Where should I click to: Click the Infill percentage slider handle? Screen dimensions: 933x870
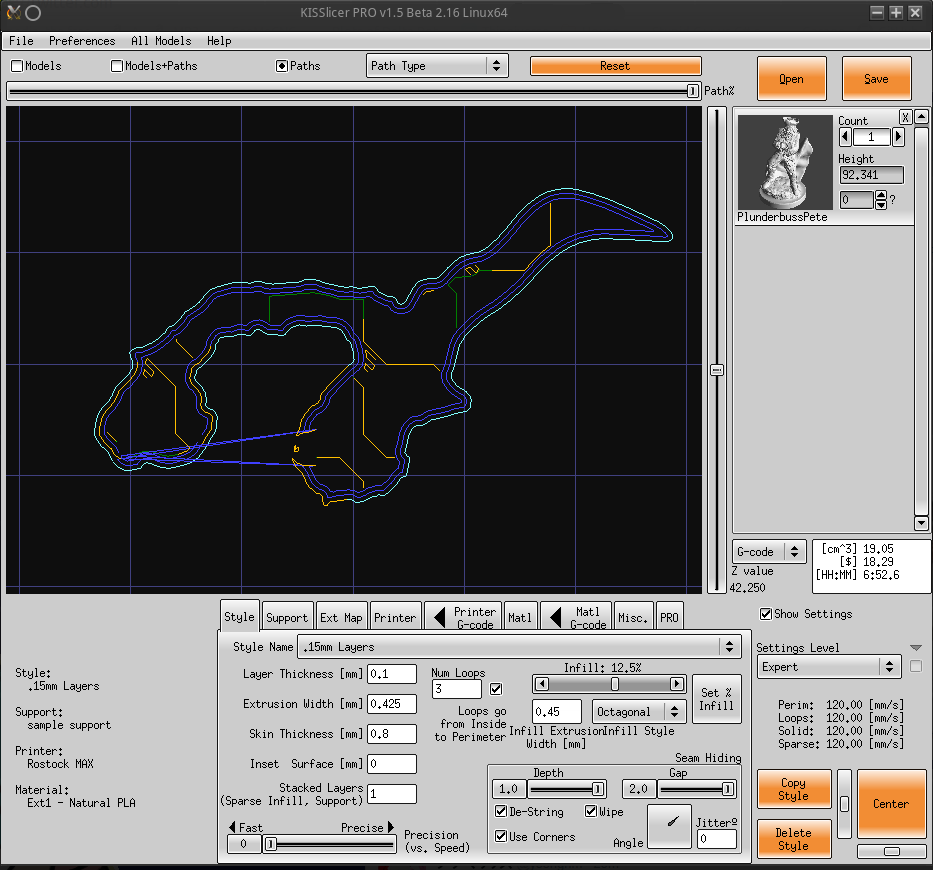[x=615, y=684]
